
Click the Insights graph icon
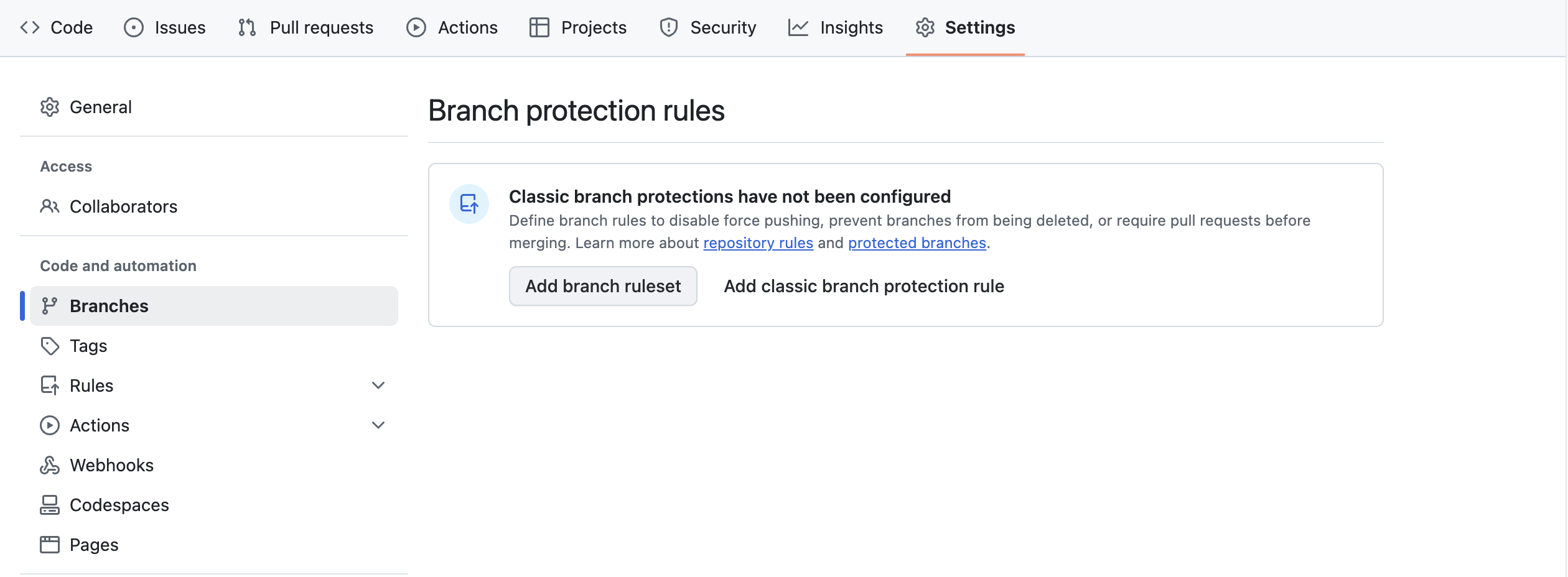point(798,27)
